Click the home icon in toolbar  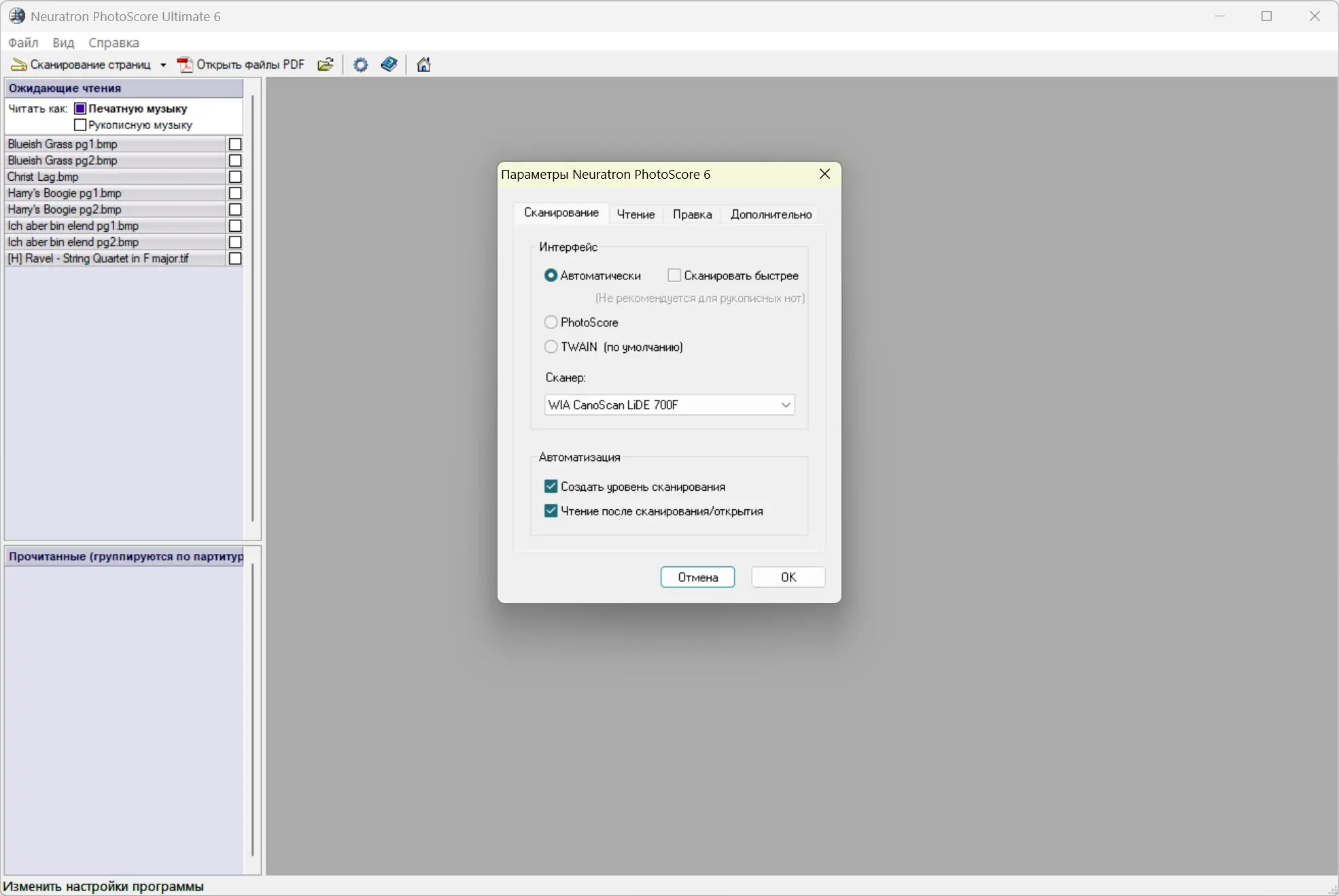tap(423, 65)
